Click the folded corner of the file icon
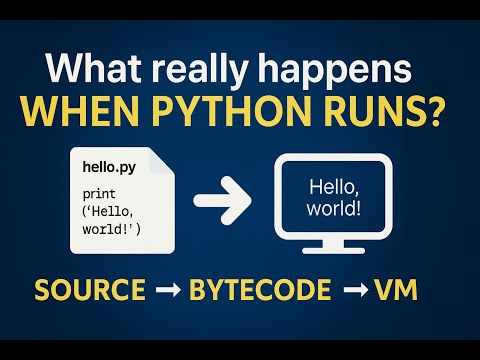 pyautogui.click(x=162, y=161)
